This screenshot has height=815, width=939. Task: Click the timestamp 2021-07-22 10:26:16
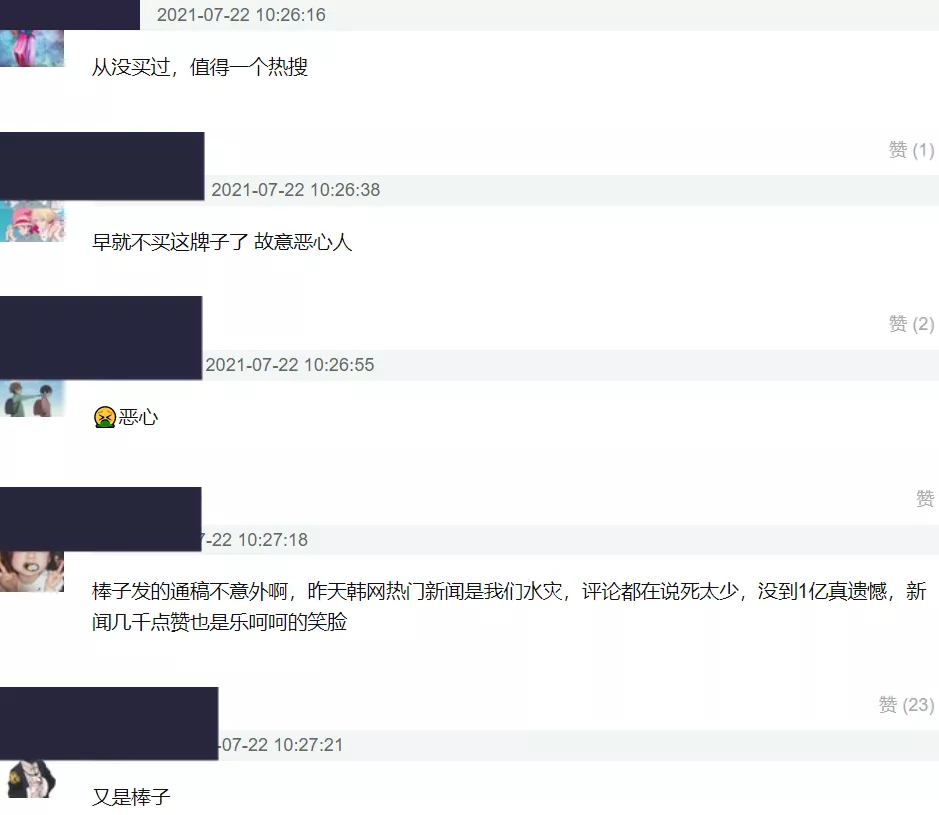(x=241, y=15)
